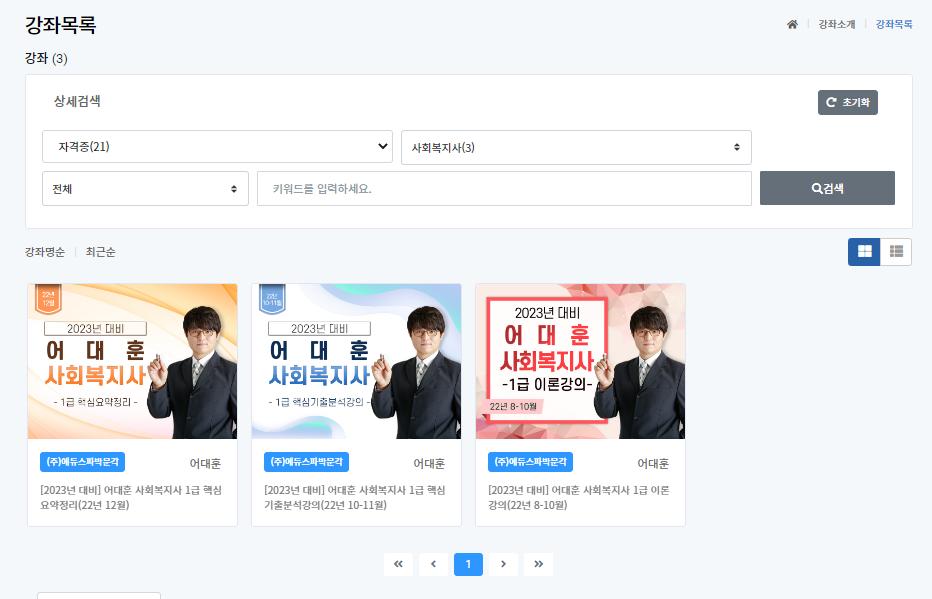This screenshot has height=599, width=932.
Task: Click (주)에듀스파박문각 tag on 이론강의 card
Action: click(x=530, y=462)
